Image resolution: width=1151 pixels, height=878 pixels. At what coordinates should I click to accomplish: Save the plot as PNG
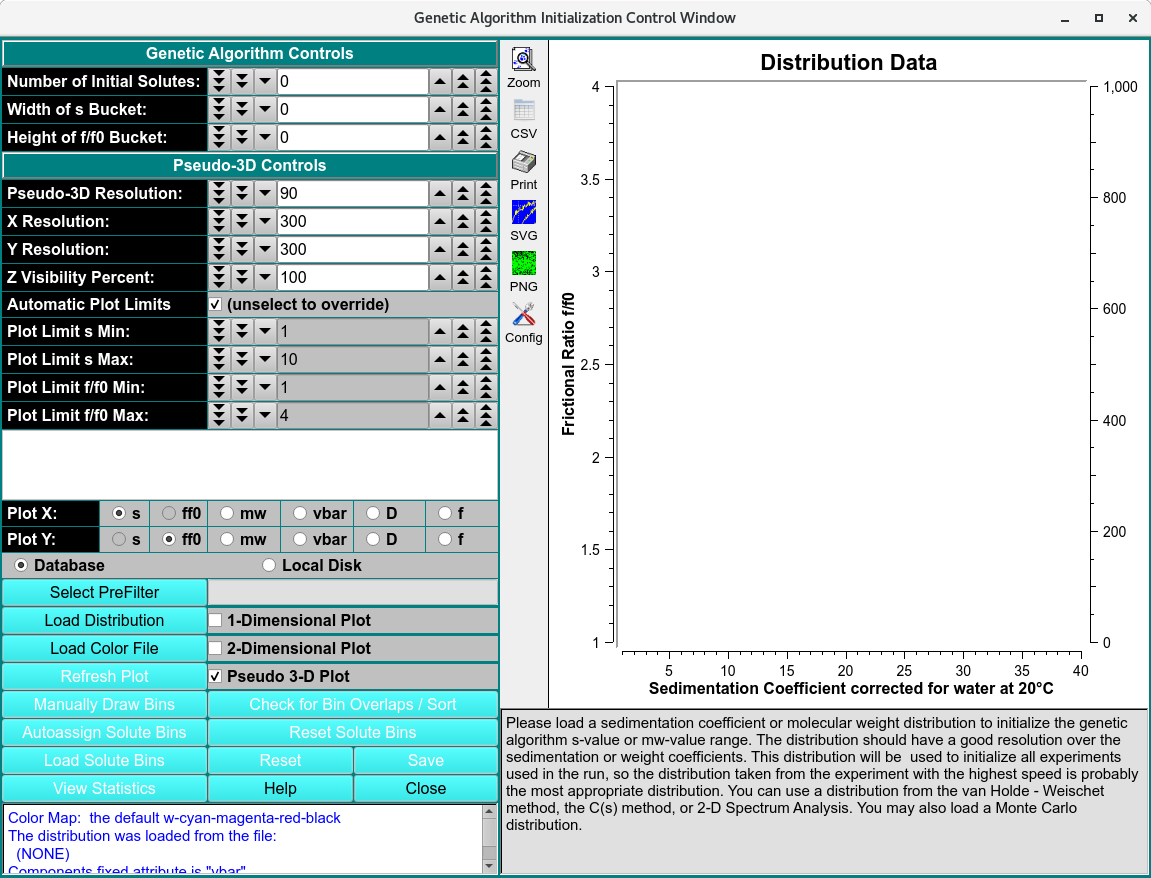click(x=523, y=265)
